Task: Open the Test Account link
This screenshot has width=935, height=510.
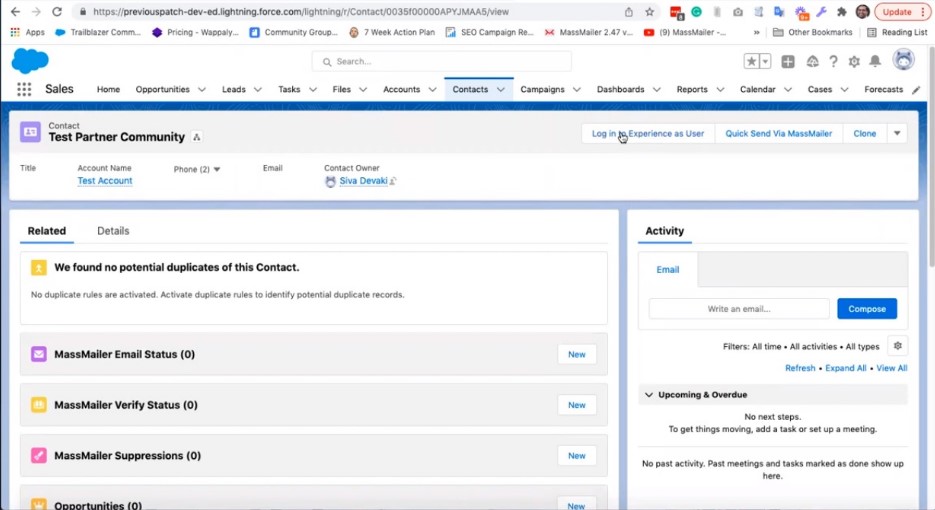Action: pos(105,181)
